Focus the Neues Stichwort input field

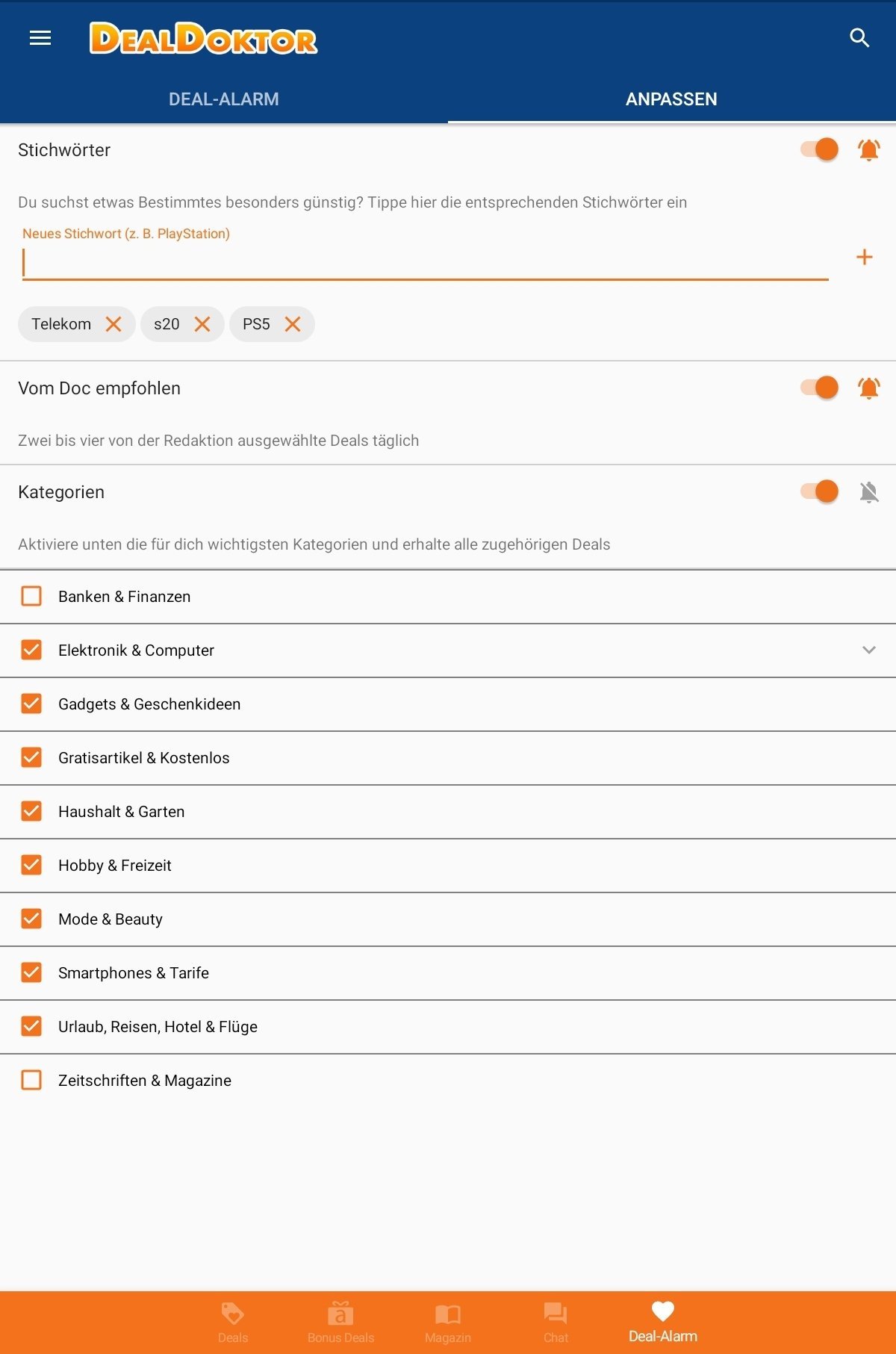[425, 263]
